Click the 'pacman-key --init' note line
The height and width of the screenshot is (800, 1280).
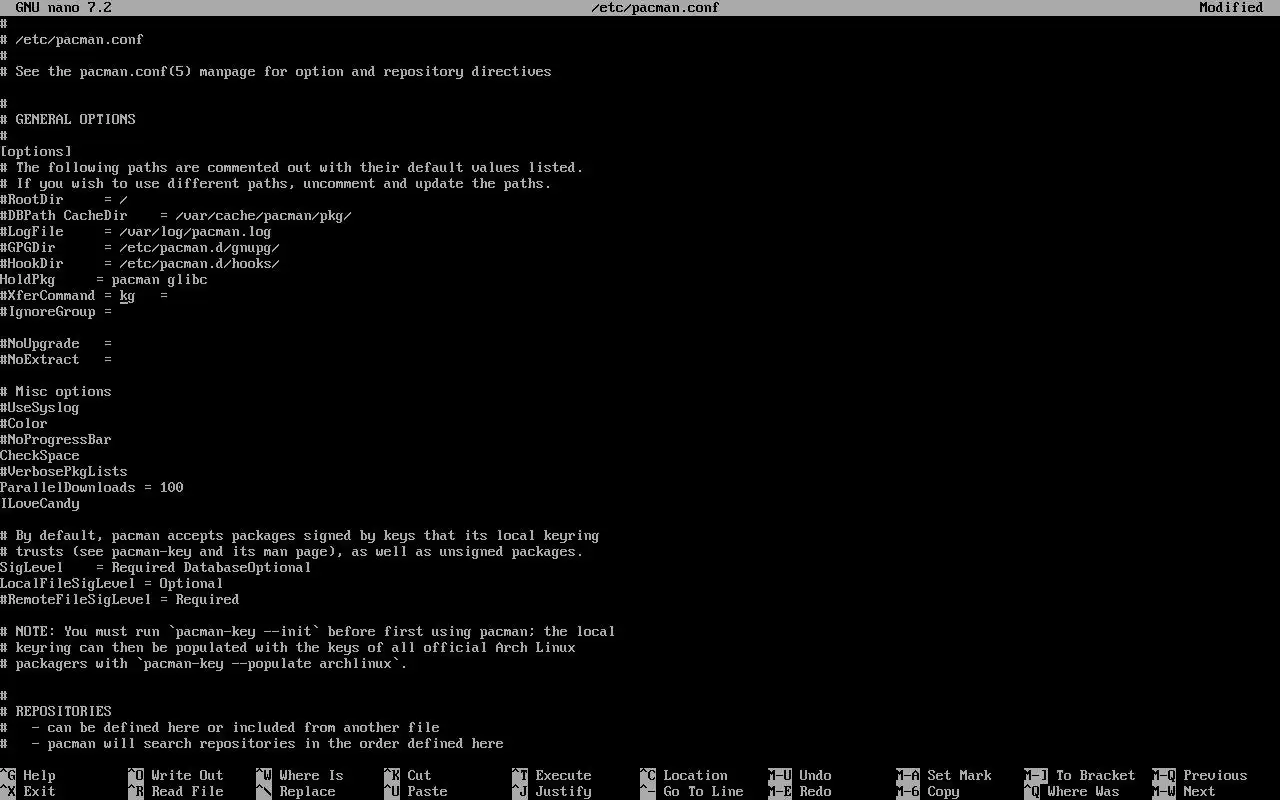[x=308, y=631]
